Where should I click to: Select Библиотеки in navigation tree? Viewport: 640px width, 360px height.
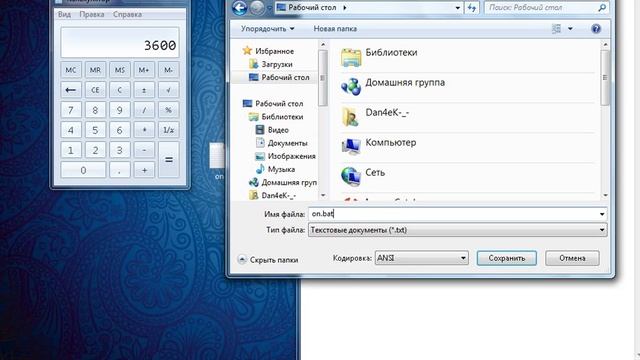click(276, 117)
